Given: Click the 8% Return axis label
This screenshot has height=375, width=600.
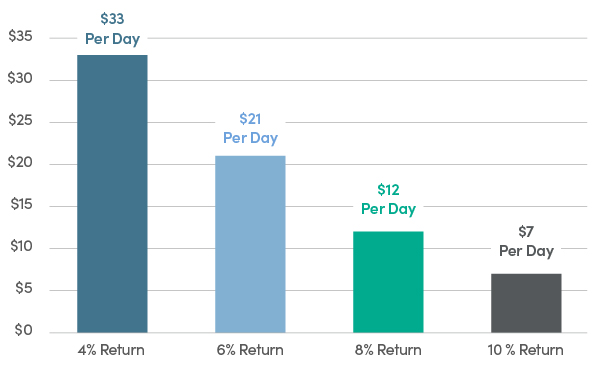Looking at the screenshot, I should 388,350.
